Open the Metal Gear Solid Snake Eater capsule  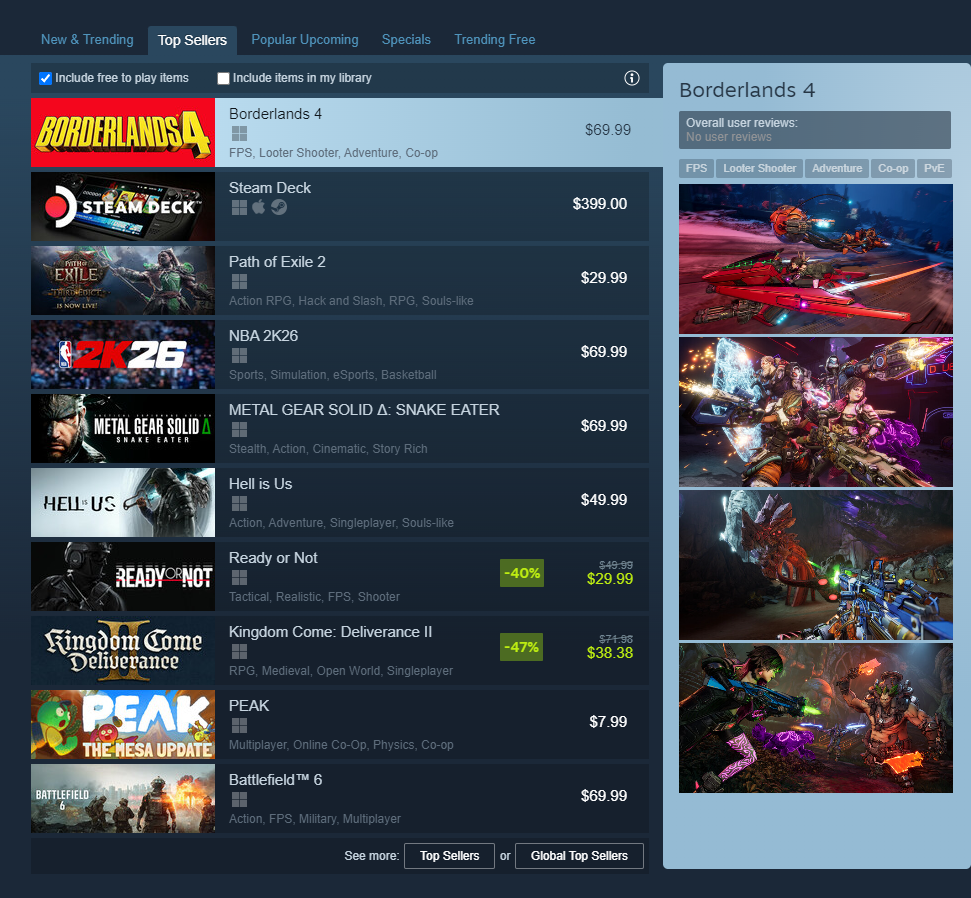pyautogui.click(x=123, y=429)
